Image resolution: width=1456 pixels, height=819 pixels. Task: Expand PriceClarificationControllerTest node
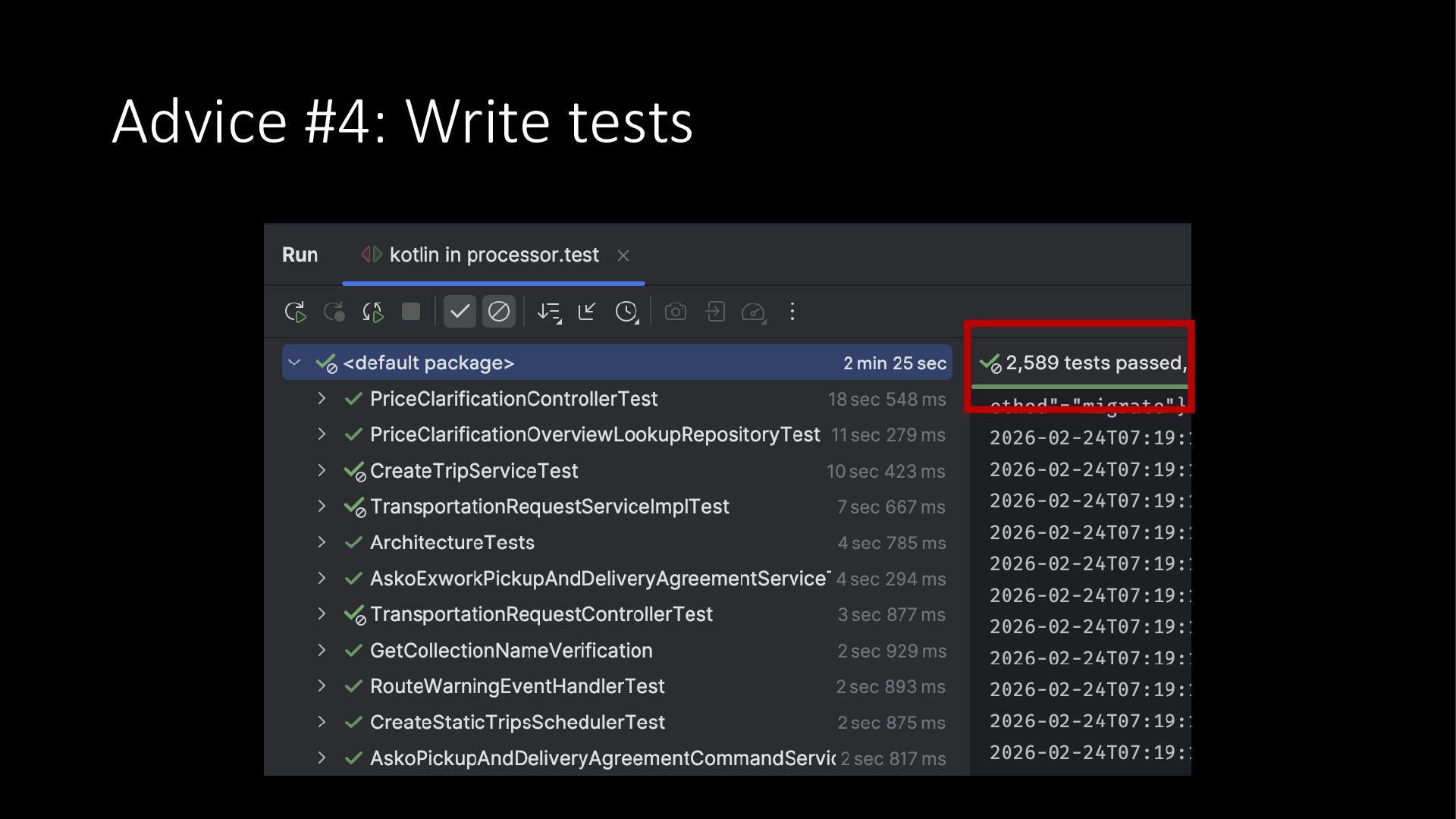pos(322,399)
